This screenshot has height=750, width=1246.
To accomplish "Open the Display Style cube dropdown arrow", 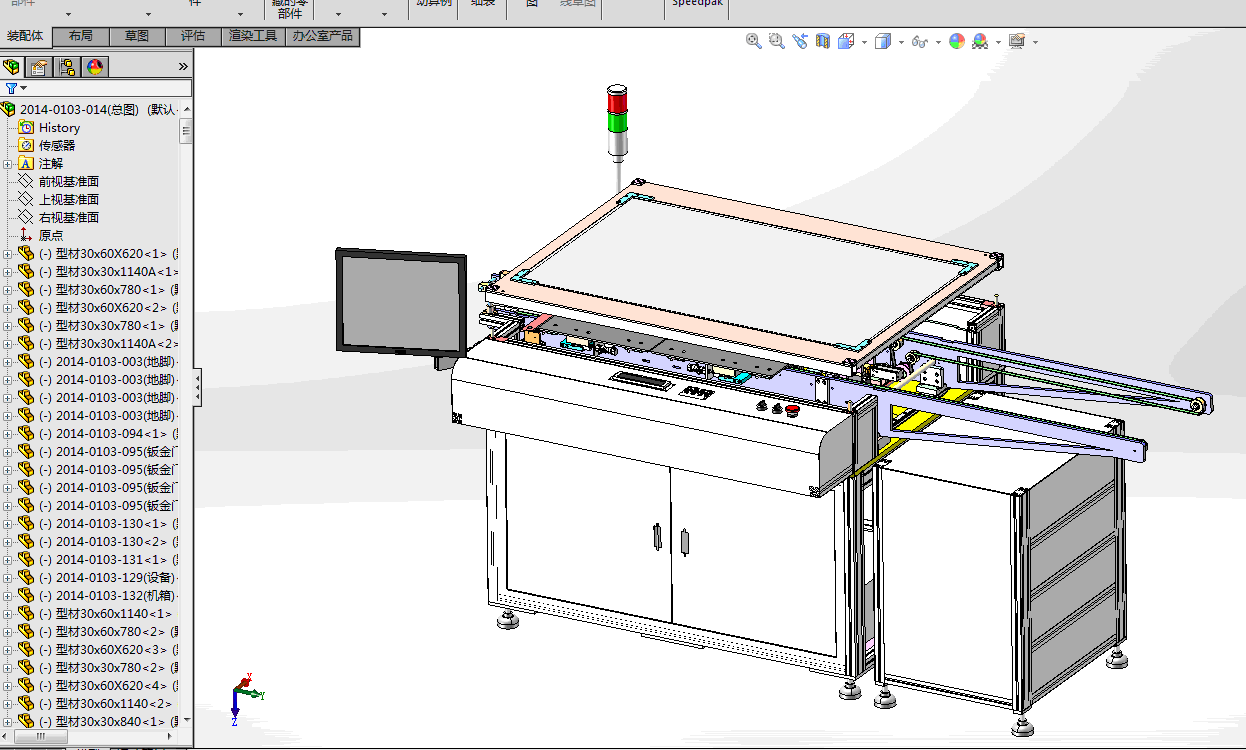I will click(901, 42).
